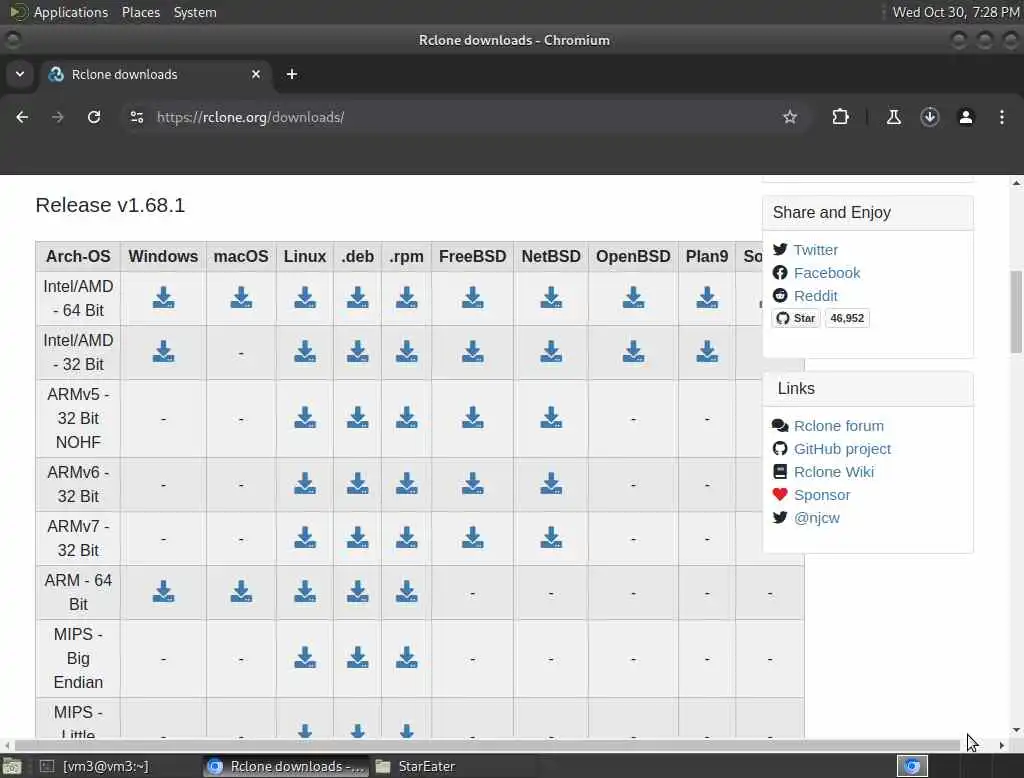Download Linux Intel/AMD 64 Bit zip

click(305, 298)
